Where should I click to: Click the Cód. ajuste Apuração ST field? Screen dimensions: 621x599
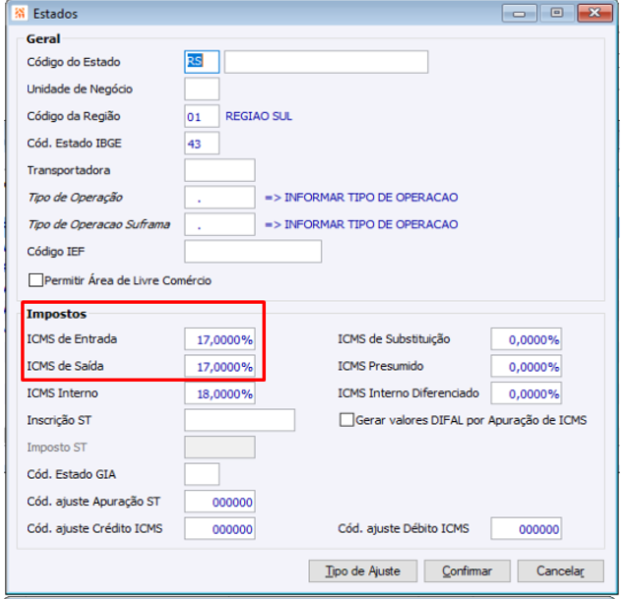tap(220, 502)
